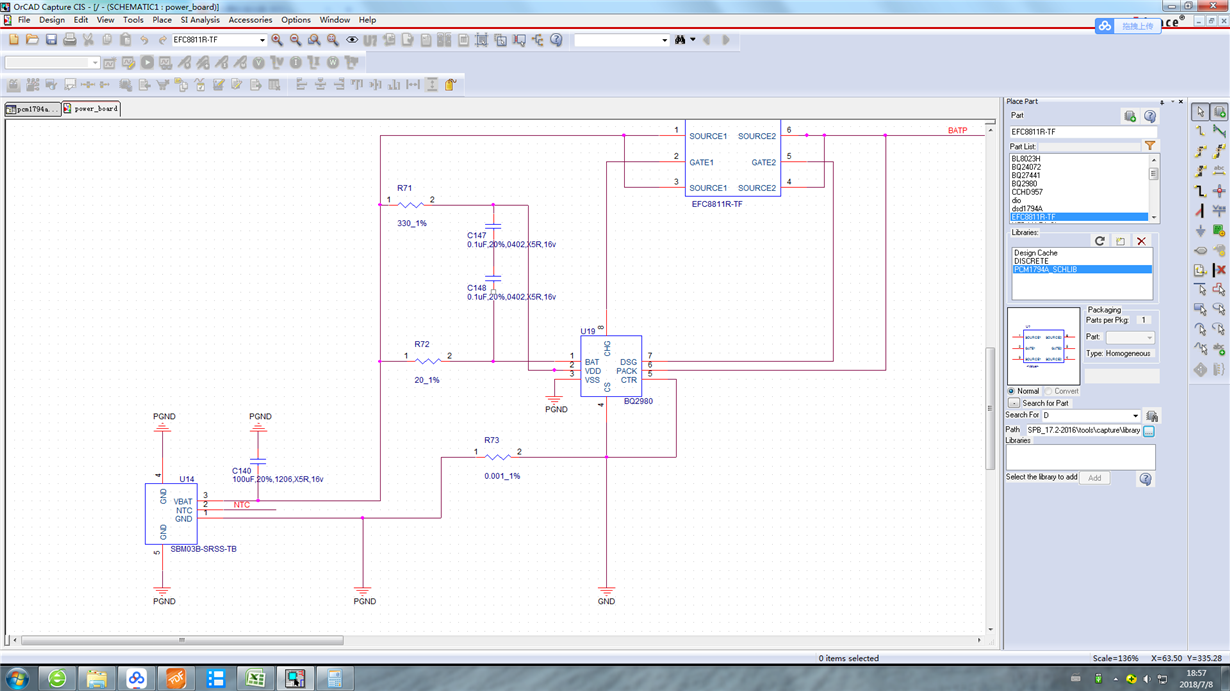Open the File menu

pyautogui.click(x=24, y=20)
